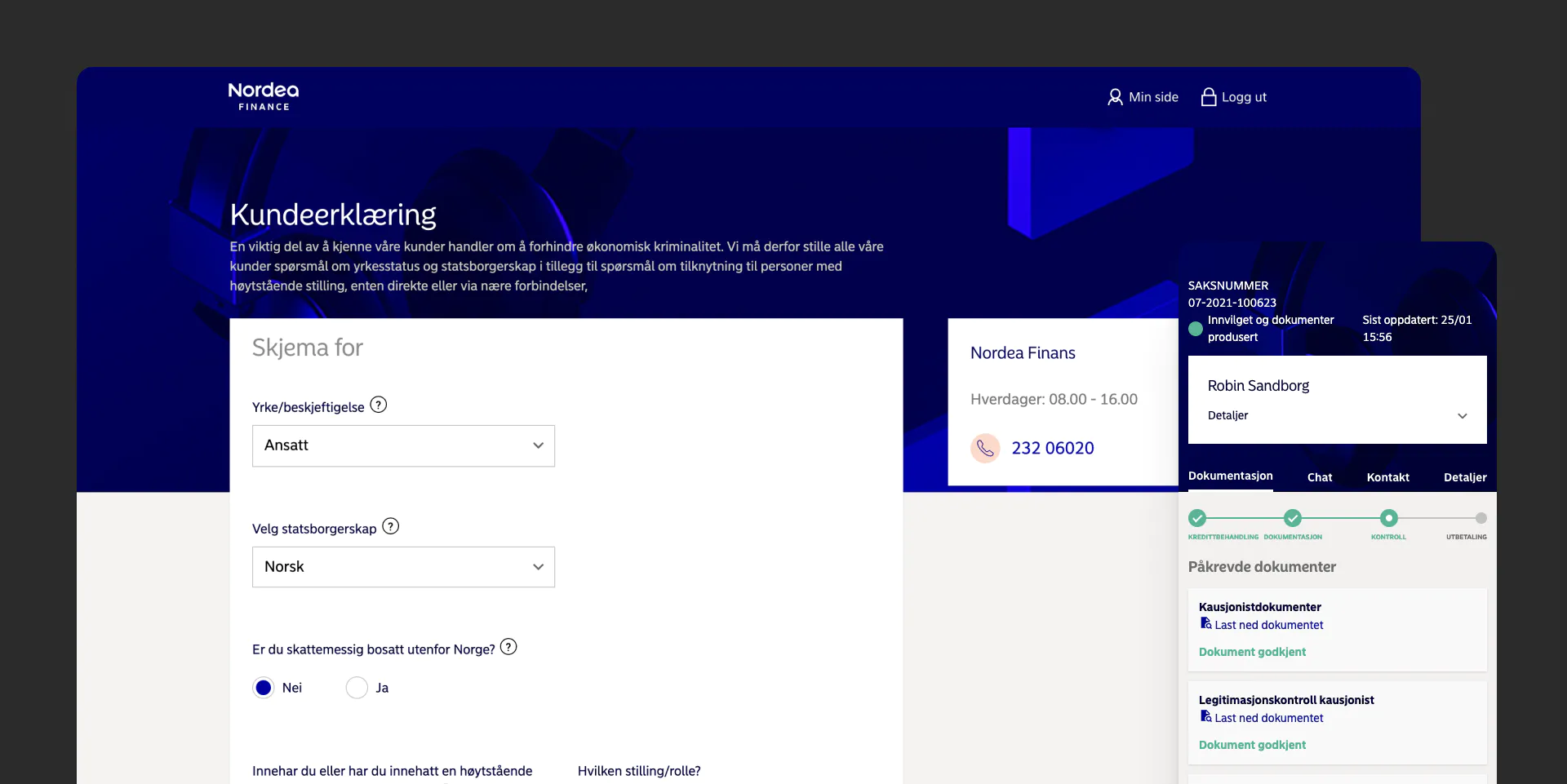Click the Min side user icon
The image size is (1567, 784).
tap(1115, 97)
